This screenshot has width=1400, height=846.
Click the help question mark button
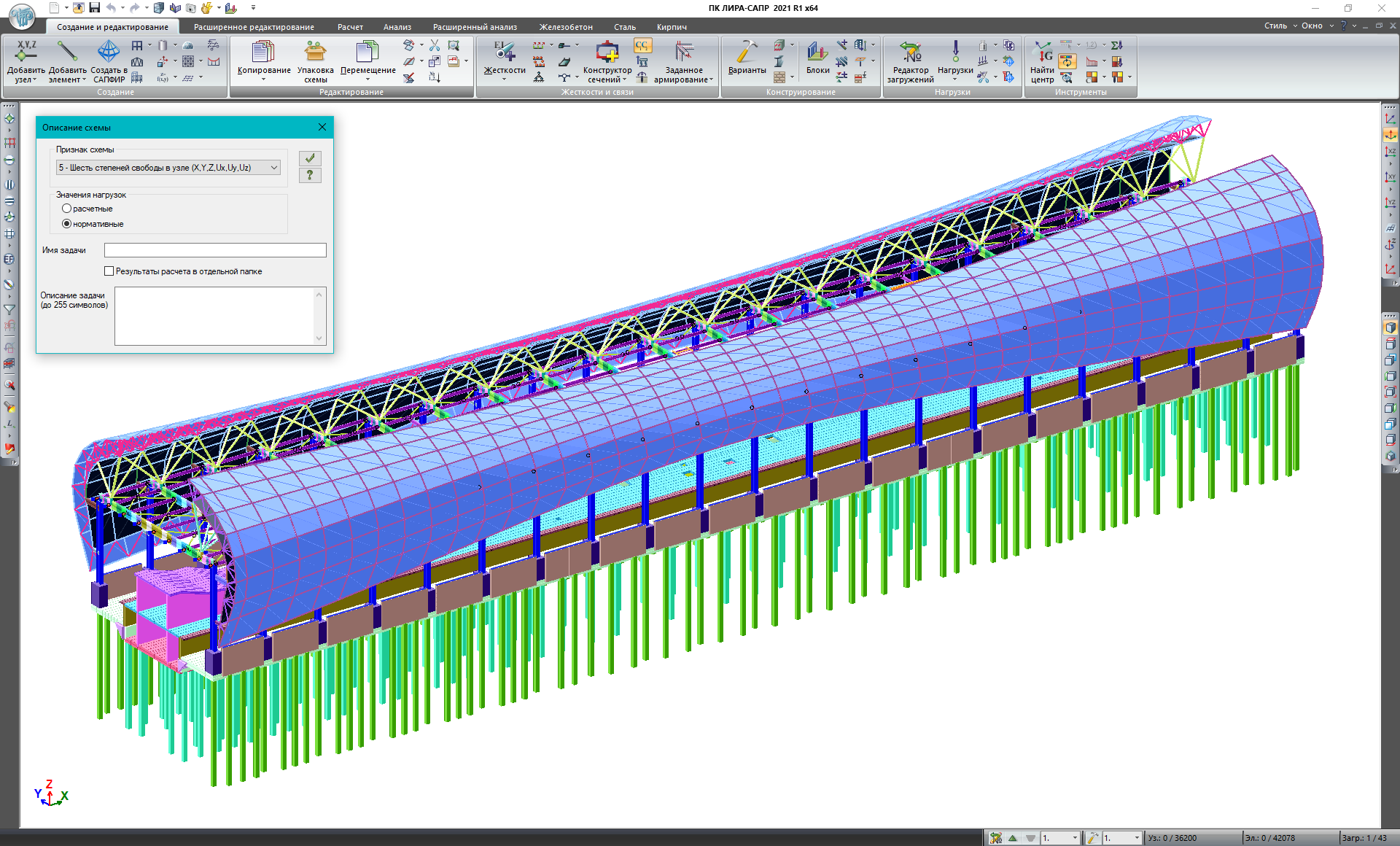pos(310,175)
